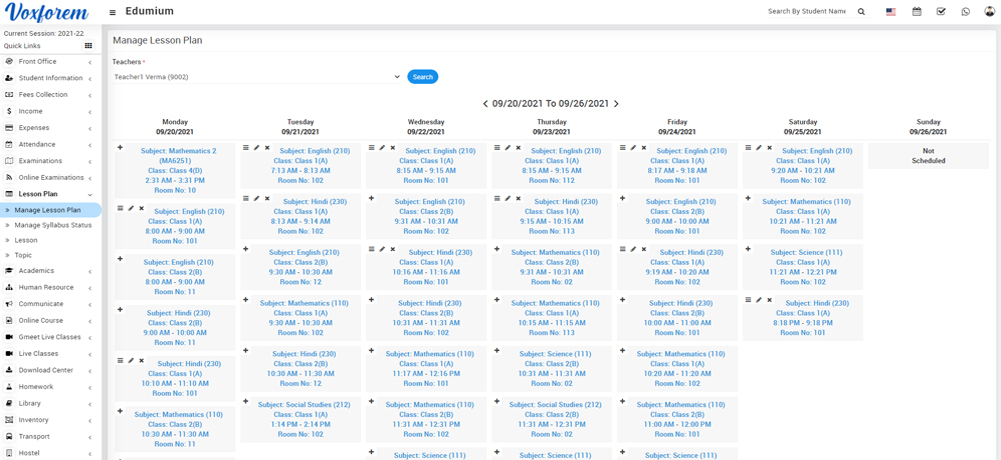Go to previous week using left chevron
The width and height of the screenshot is (1001, 460).
tap(486, 103)
